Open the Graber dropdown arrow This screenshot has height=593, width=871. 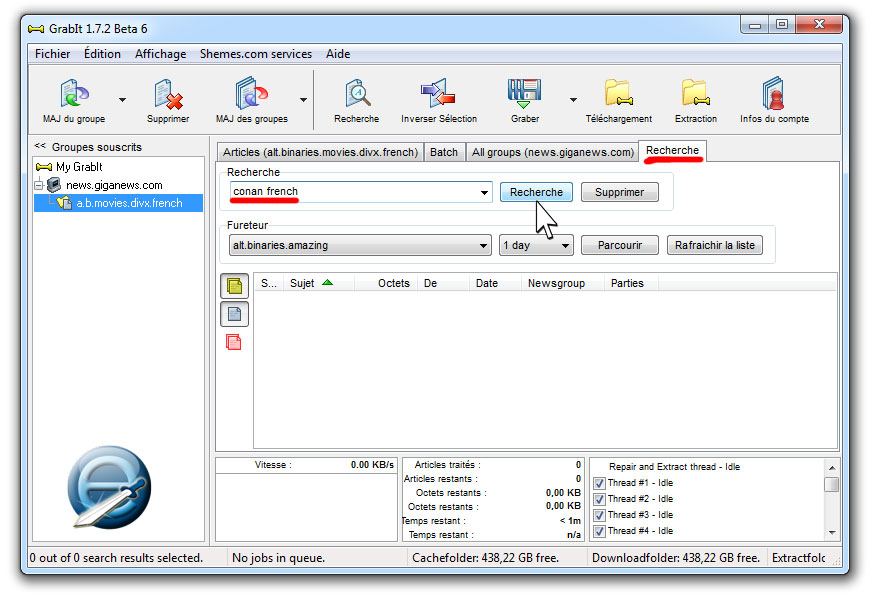coord(573,100)
